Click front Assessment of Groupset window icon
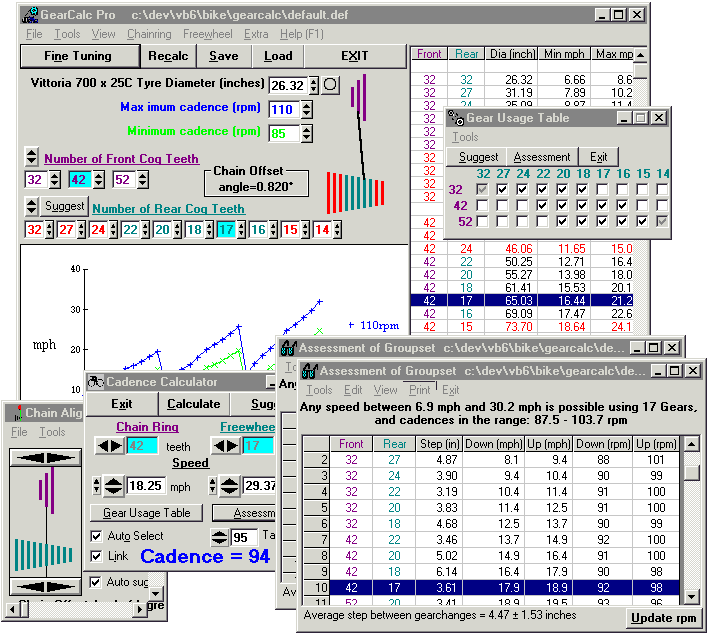707x634 pixels. tap(309, 371)
